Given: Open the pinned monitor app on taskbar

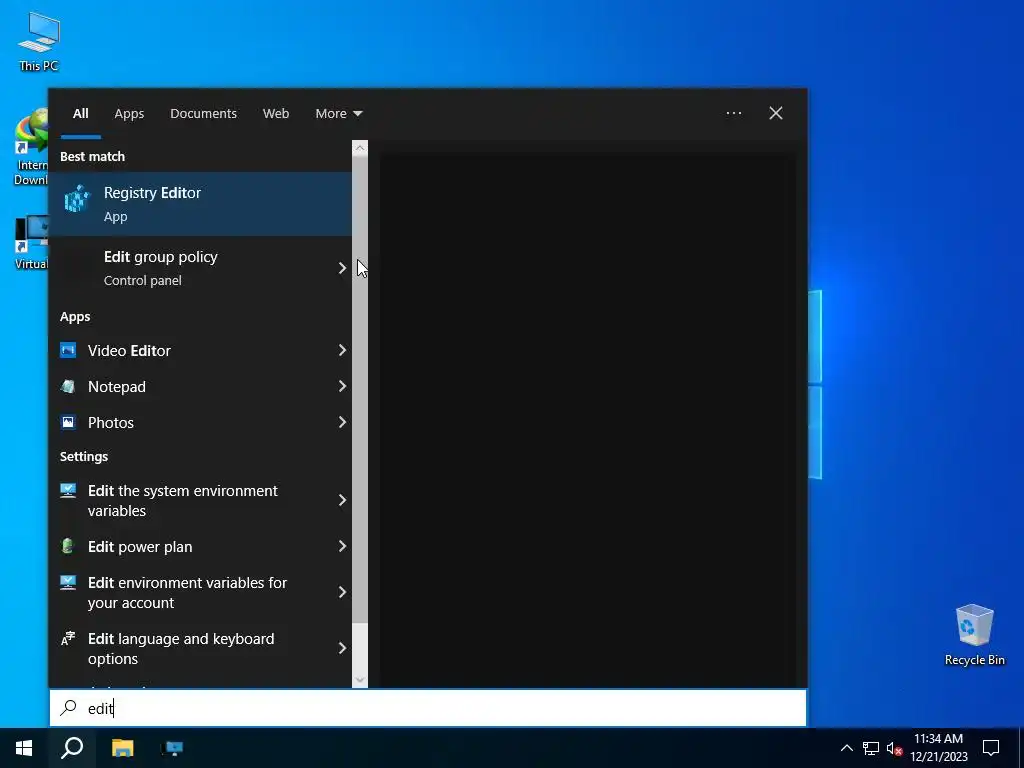Looking at the screenshot, I should [x=172, y=748].
